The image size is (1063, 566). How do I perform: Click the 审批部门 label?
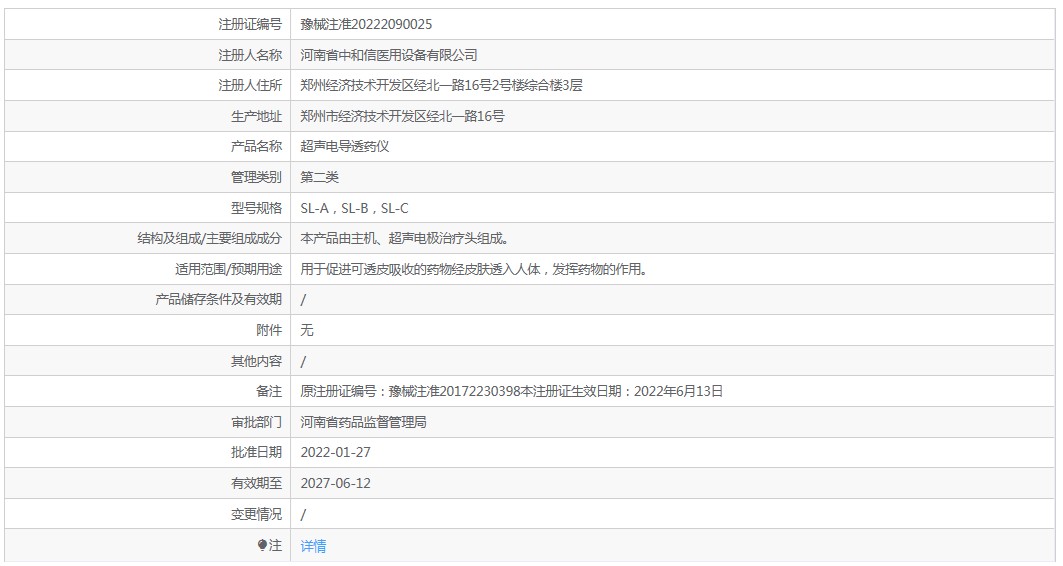tap(256, 422)
